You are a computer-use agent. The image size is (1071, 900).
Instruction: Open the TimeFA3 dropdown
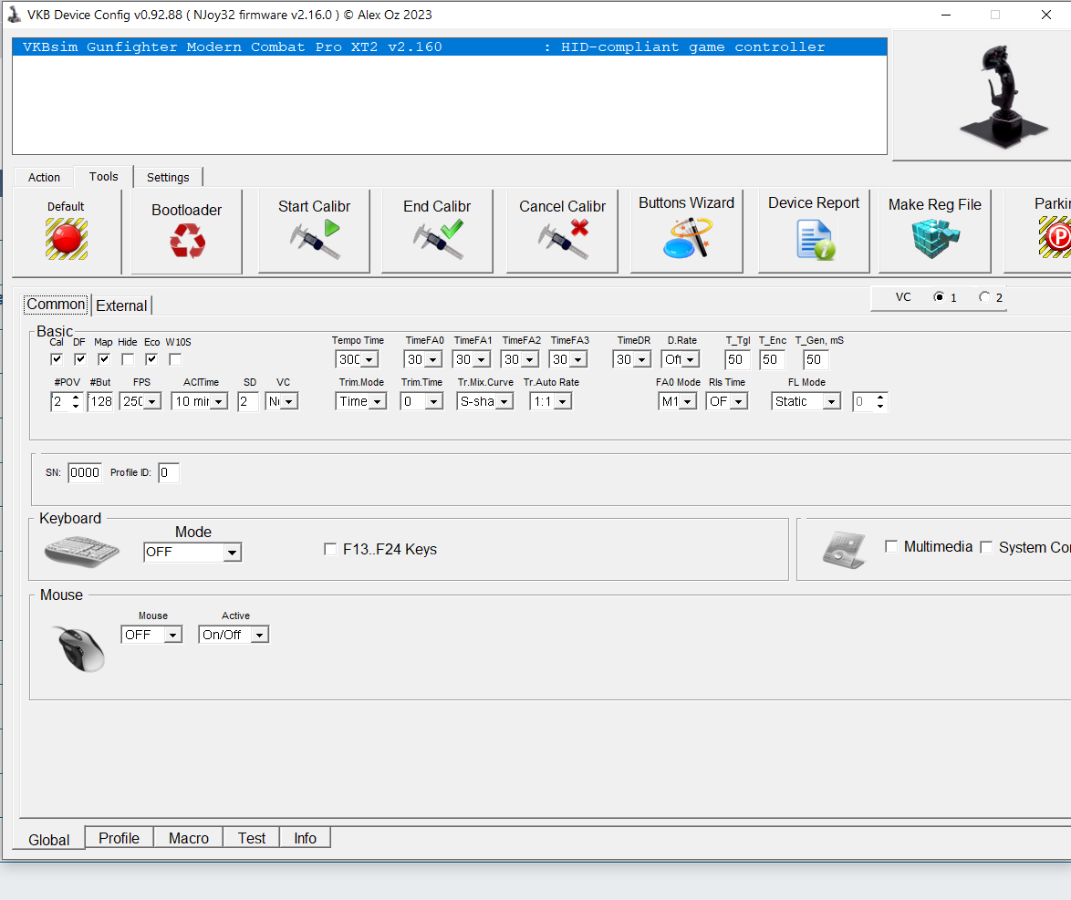click(x=579, y=360)
